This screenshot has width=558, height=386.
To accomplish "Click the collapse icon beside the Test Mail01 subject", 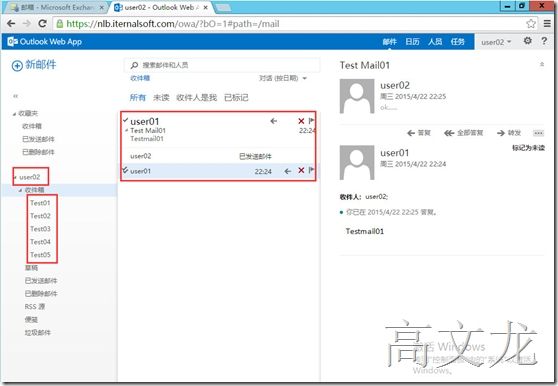I will click(x=542, y=64).
